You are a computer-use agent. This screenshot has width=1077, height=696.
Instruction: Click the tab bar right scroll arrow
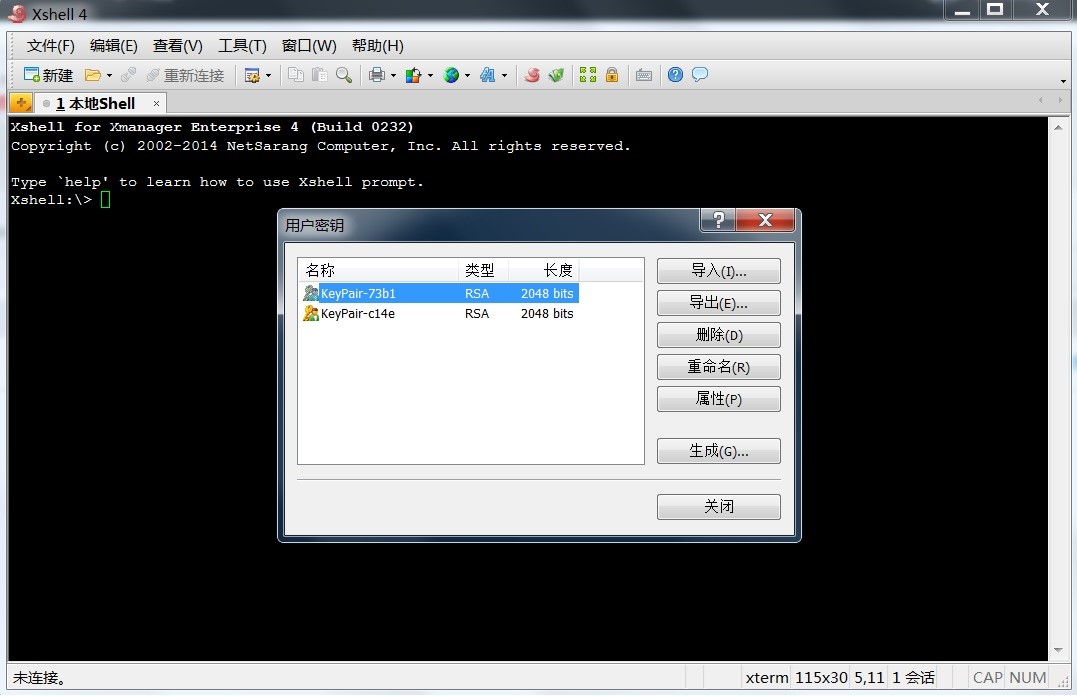pos(1060,100)
